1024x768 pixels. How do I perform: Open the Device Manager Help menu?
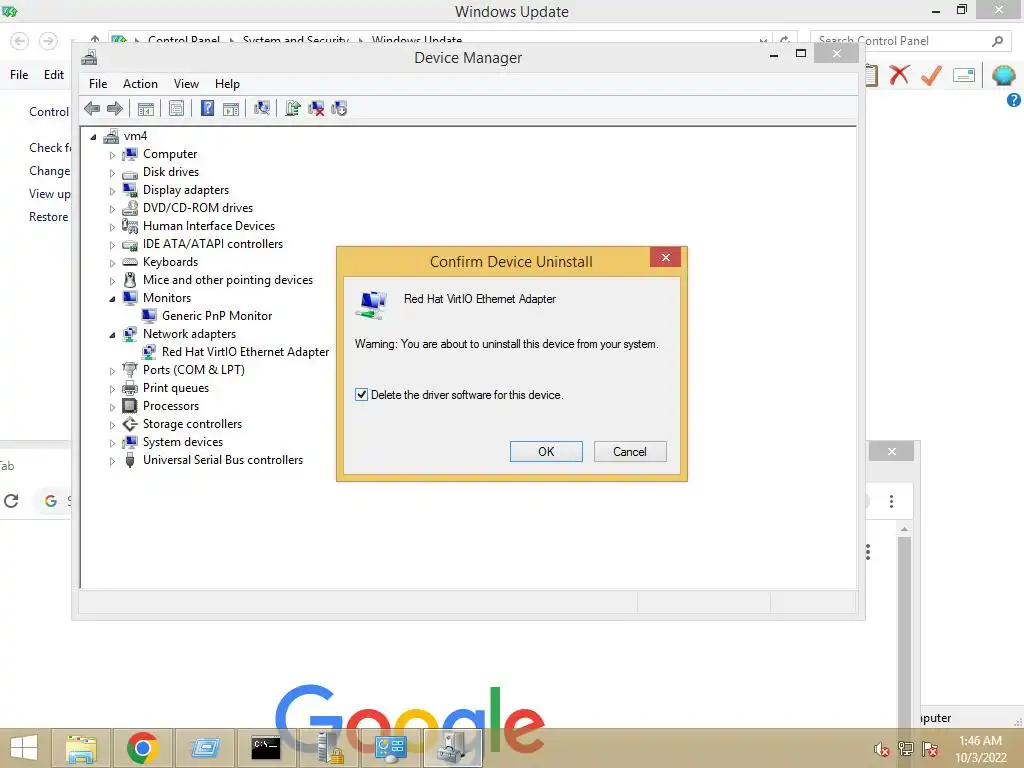[x=227, y=84]
